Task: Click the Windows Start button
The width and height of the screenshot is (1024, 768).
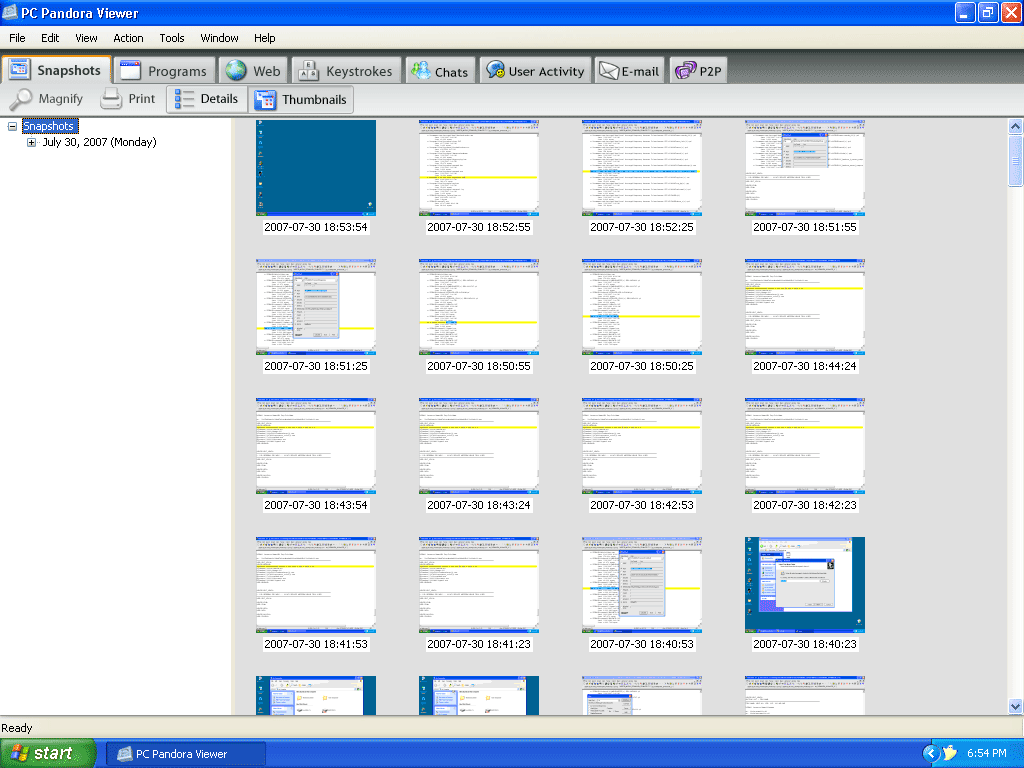Action: pos(47,753)
